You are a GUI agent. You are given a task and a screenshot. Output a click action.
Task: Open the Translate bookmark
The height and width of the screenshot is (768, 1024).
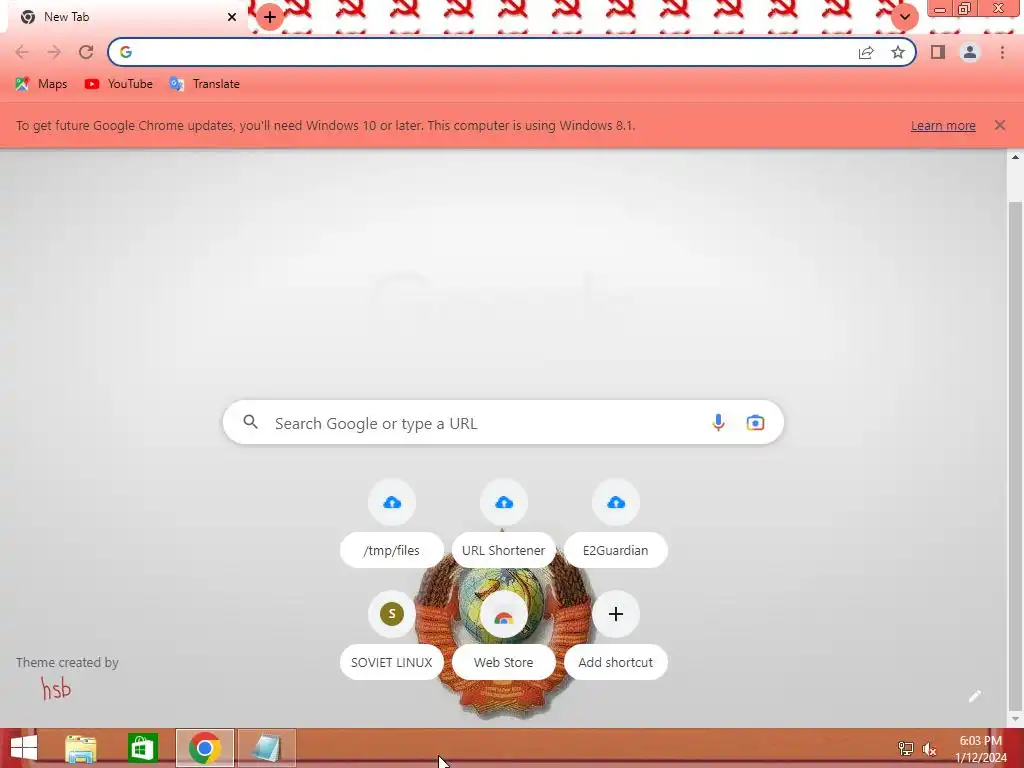[x=204, y=84]
